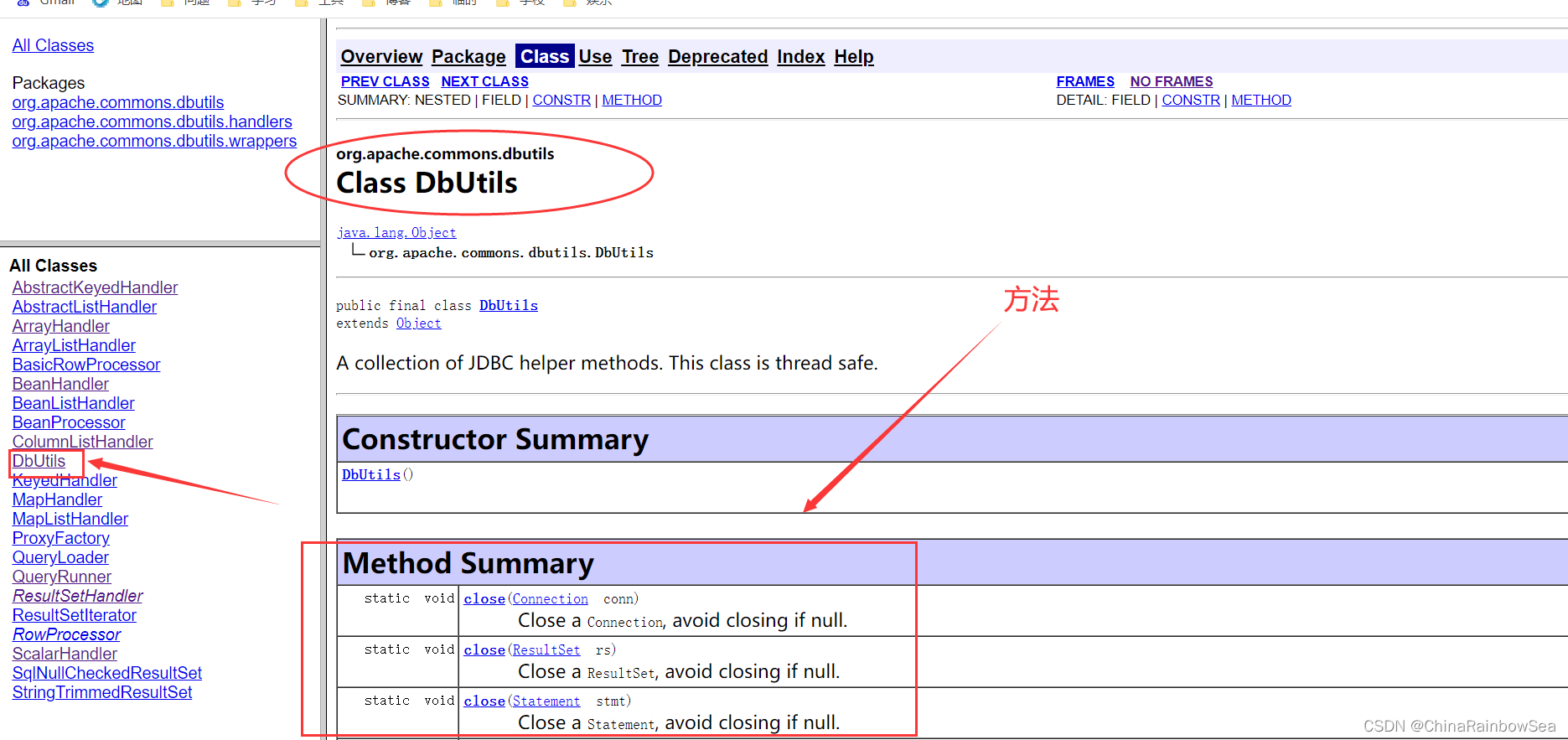Open close(Connection conn) method link

click(484, 598)
